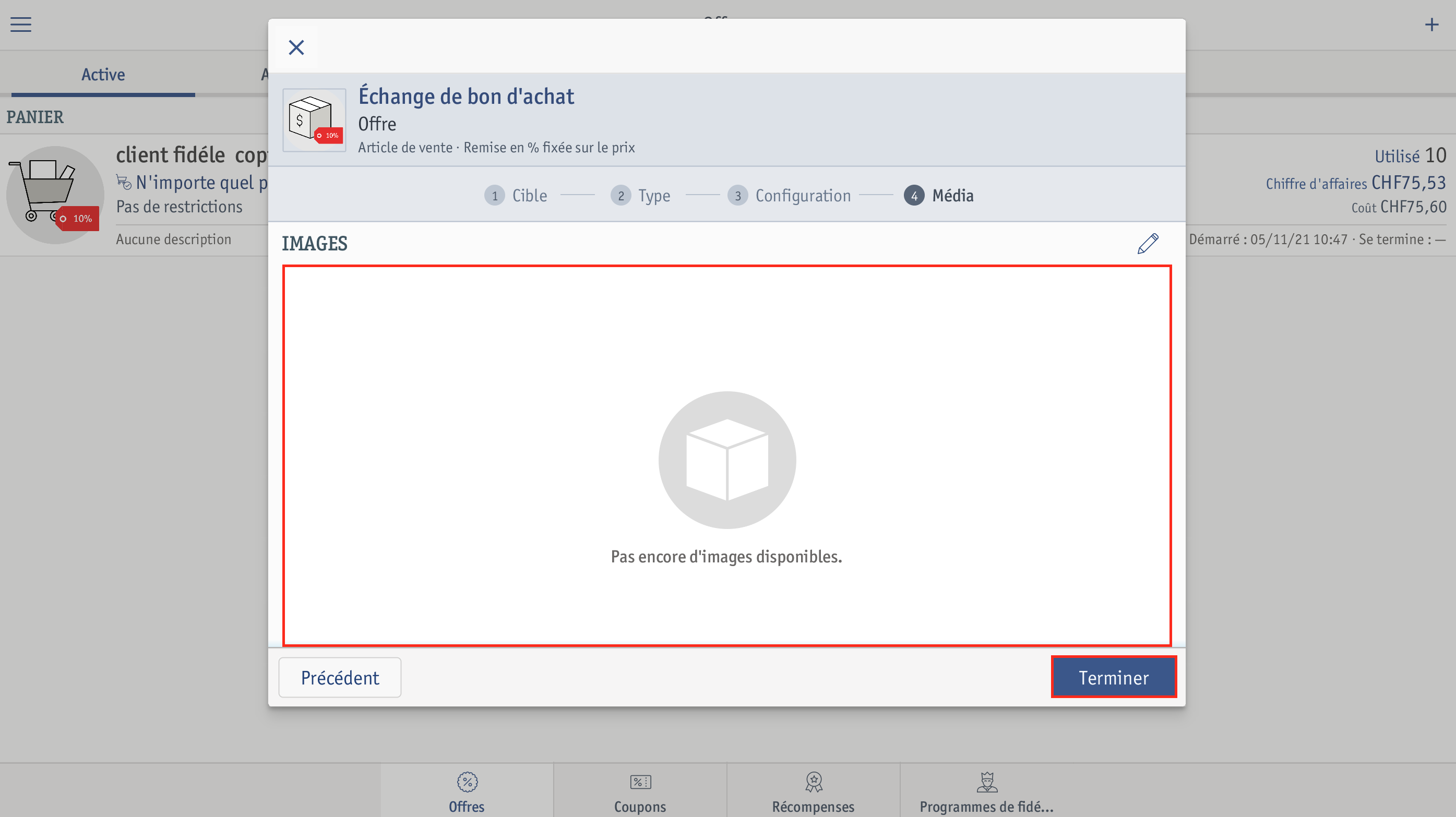Click the shopping cart offer icon
This screenshot has height=817, width=1456.
[x=55, y=195]
